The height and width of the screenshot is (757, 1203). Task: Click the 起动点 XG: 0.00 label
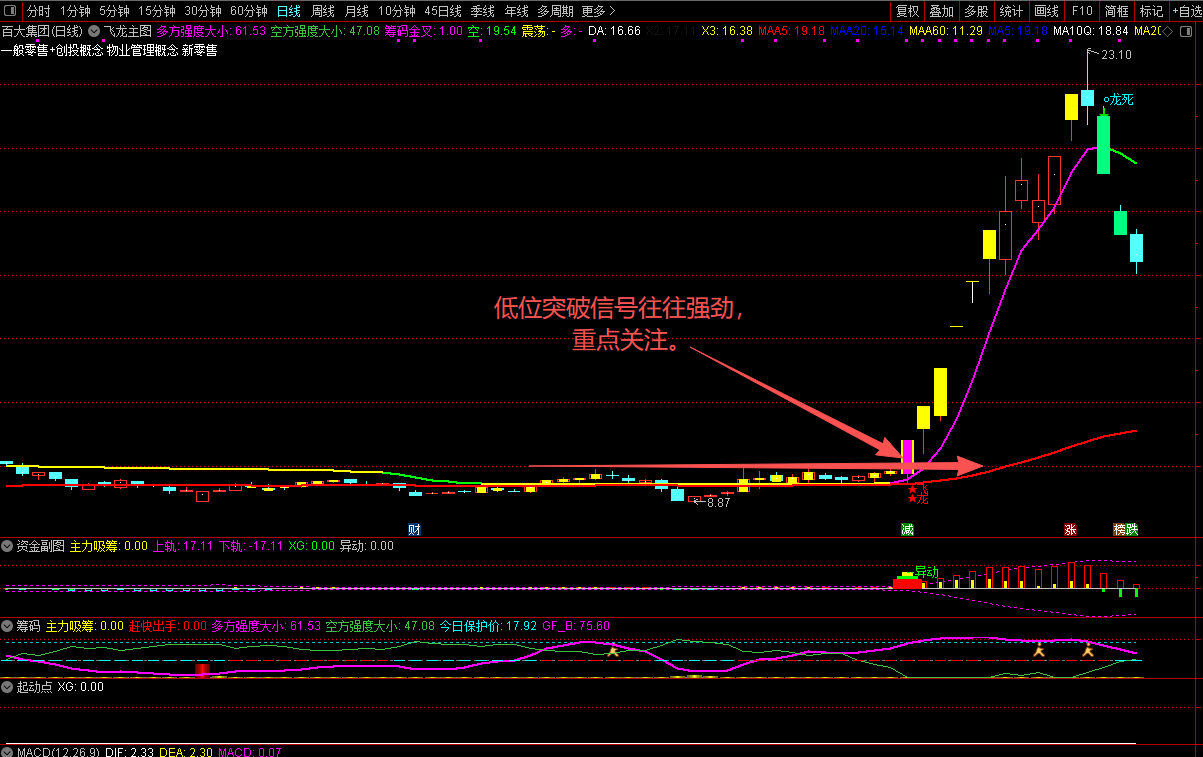click(x=60, y=687)
